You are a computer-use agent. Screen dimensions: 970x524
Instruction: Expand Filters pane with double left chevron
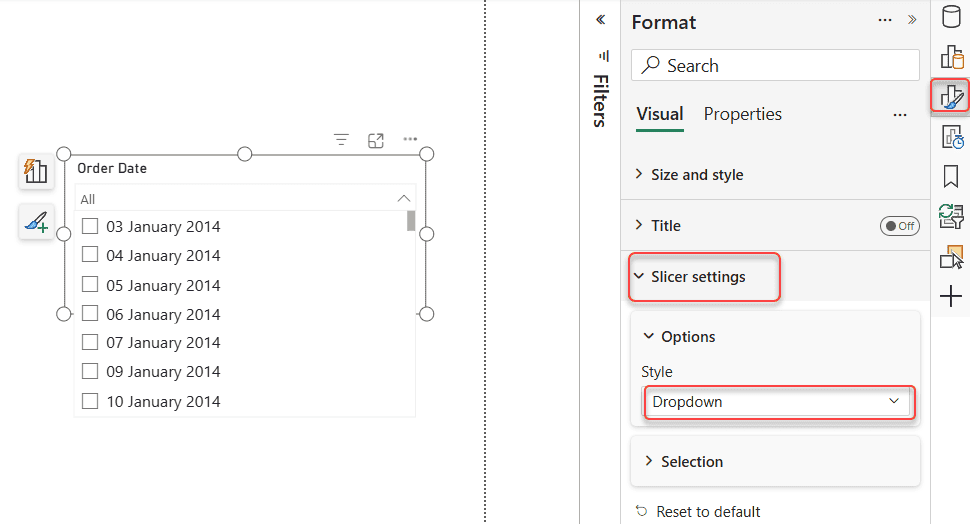click(600, 20)
